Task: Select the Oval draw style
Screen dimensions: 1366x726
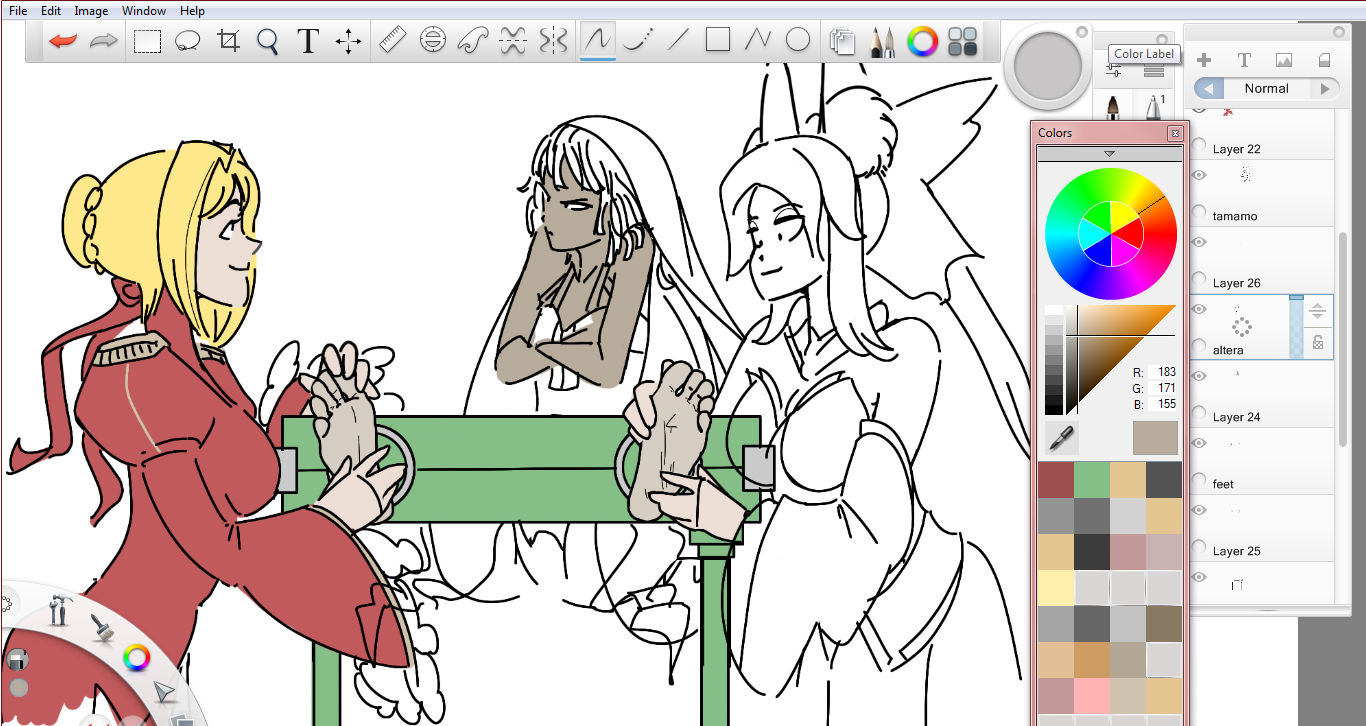Action: 797,41
